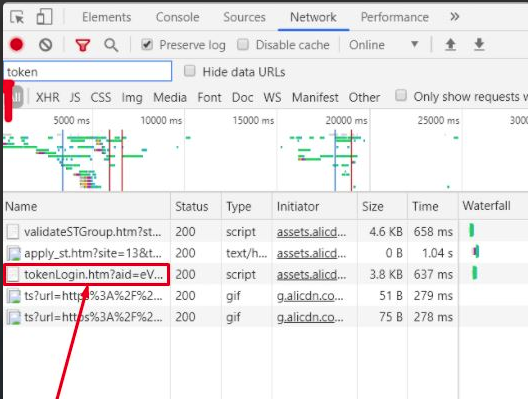Select the ts?url request sized 75 B
The width and height of the screenshot is (528, 399).
[265, 317]
